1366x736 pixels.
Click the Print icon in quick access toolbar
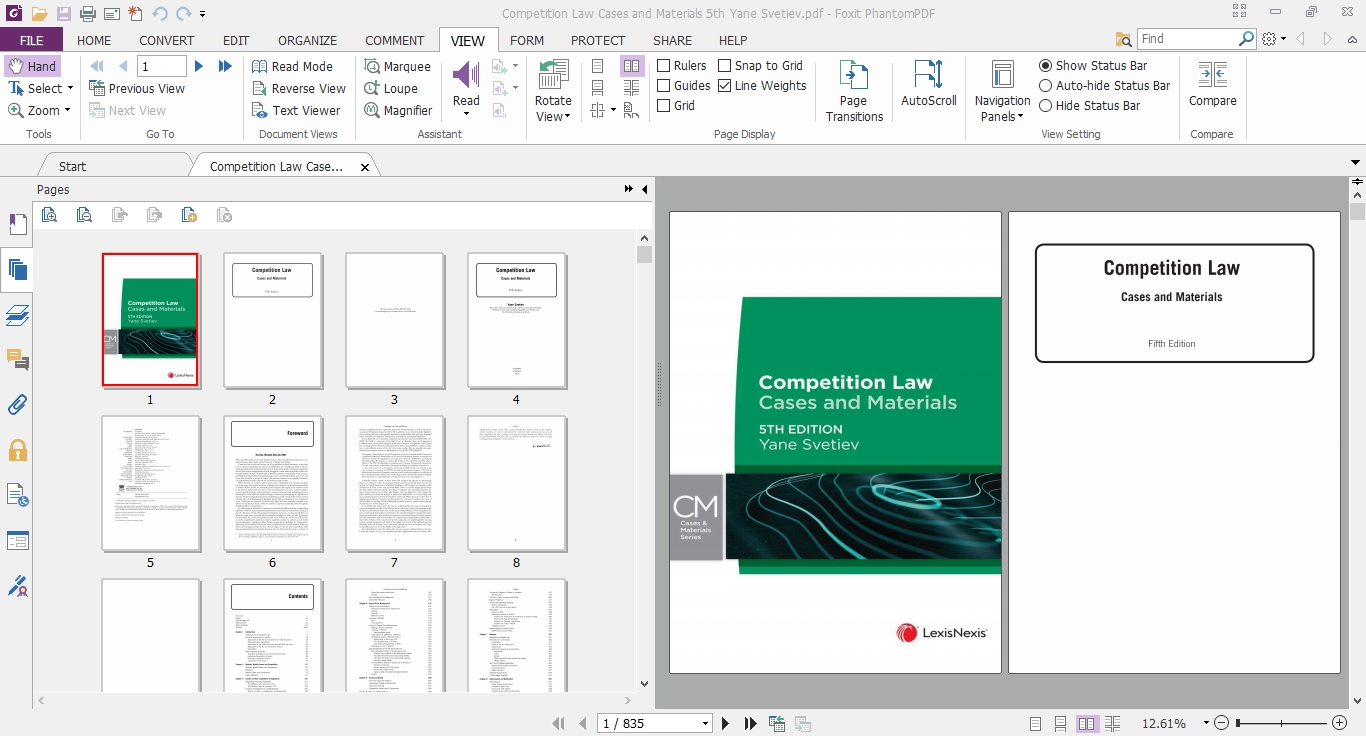(87, 14)
